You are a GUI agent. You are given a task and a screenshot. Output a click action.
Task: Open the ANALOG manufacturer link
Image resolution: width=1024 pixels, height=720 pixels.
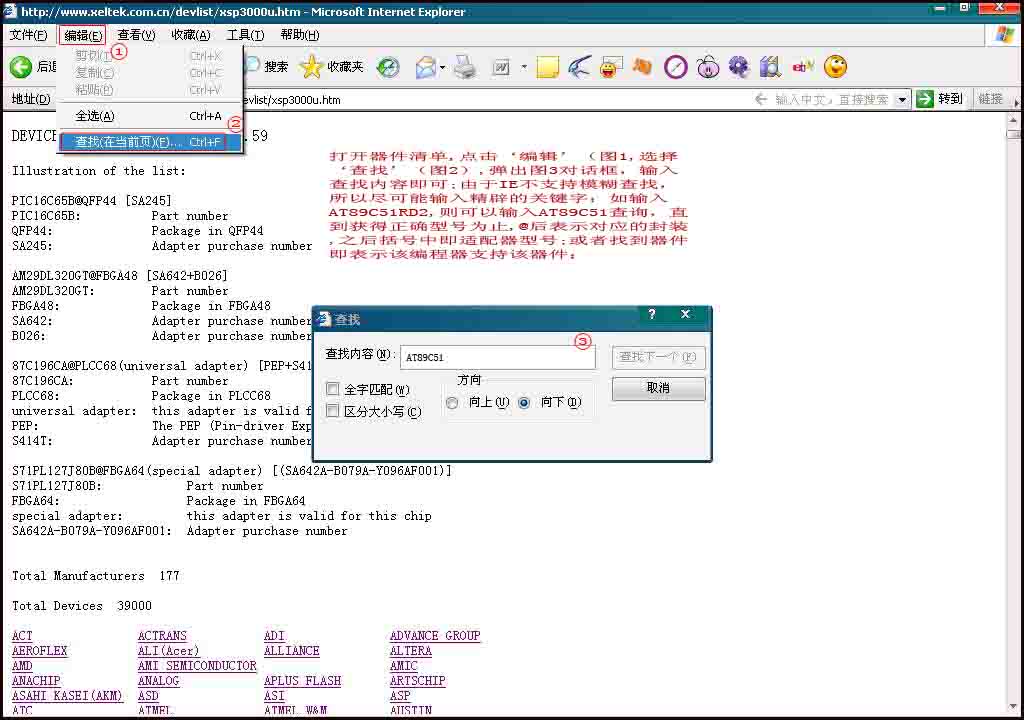pos(159,681)
